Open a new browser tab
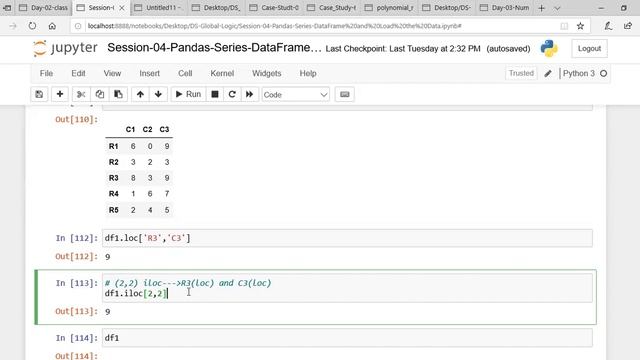 [542, 8]
